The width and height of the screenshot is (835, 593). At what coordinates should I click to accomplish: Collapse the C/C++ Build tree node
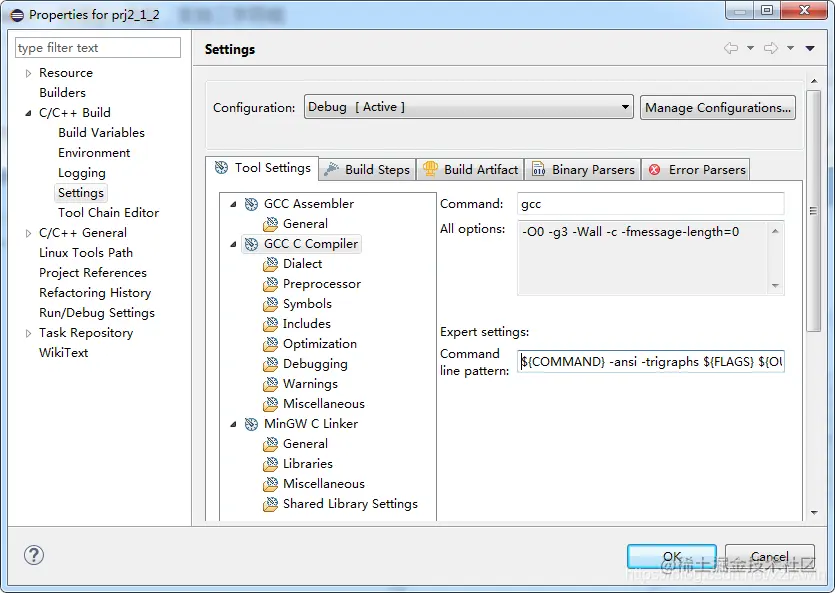click(28, 113)
